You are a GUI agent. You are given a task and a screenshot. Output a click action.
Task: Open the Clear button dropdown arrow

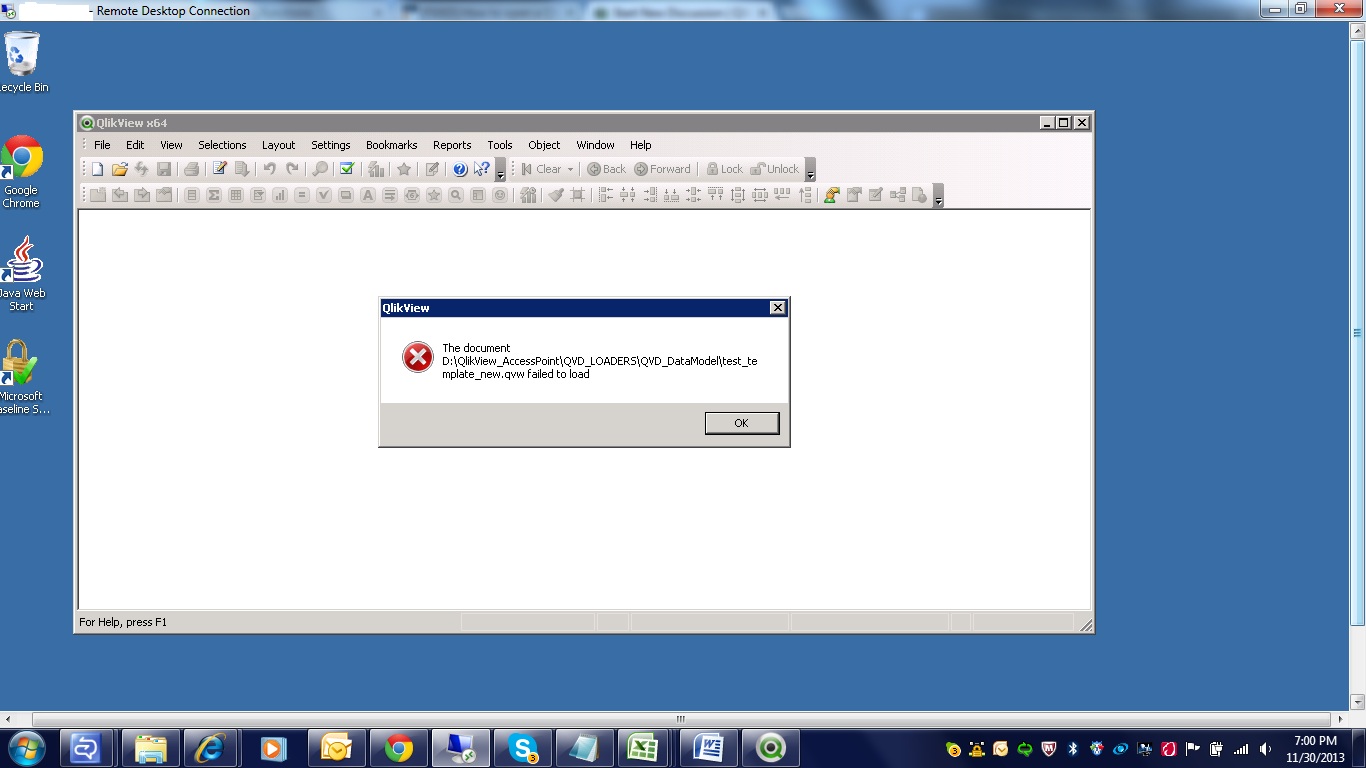(x=570, y=170)
